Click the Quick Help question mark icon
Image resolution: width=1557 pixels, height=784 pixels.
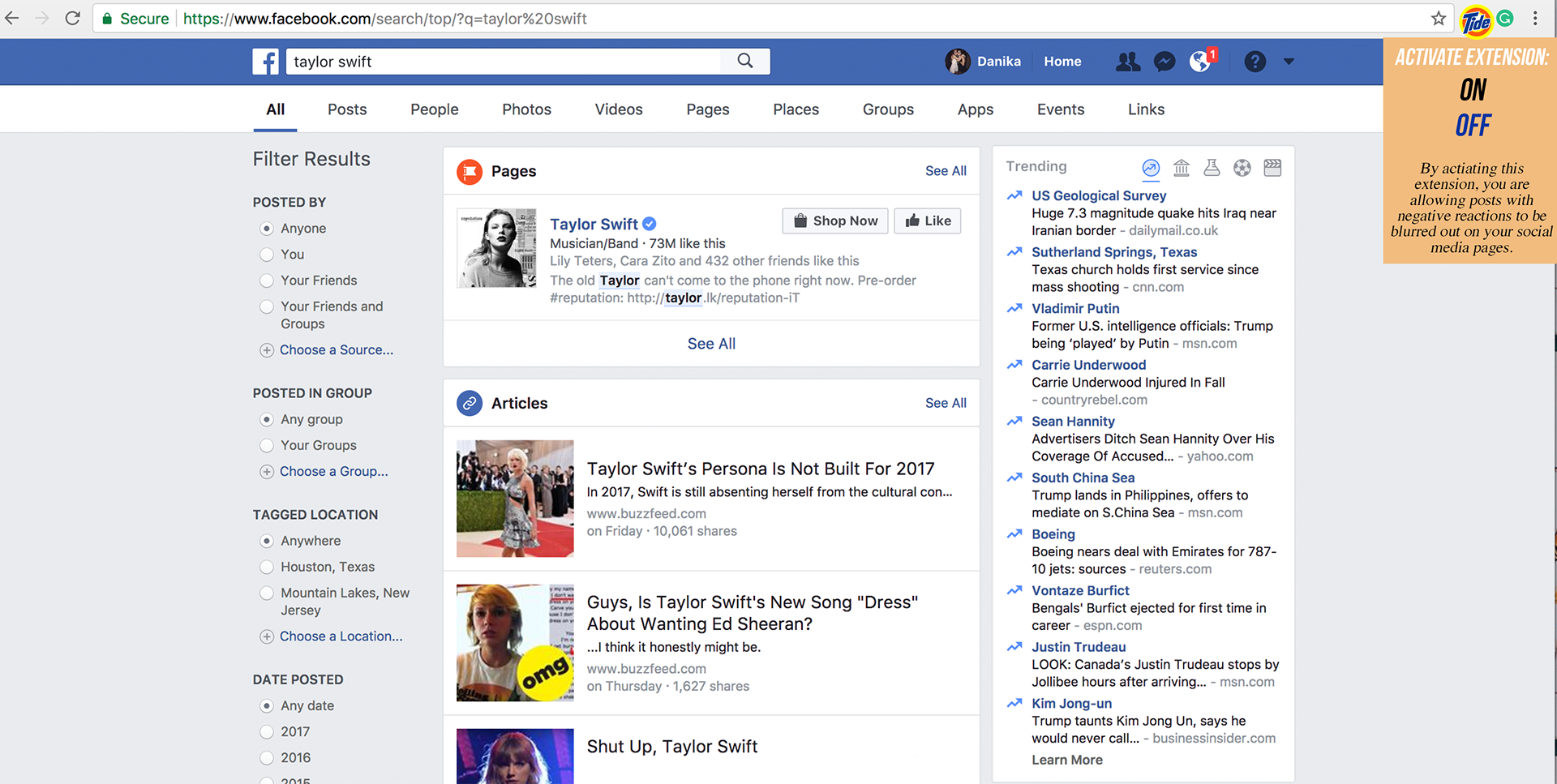point(1255,62)
